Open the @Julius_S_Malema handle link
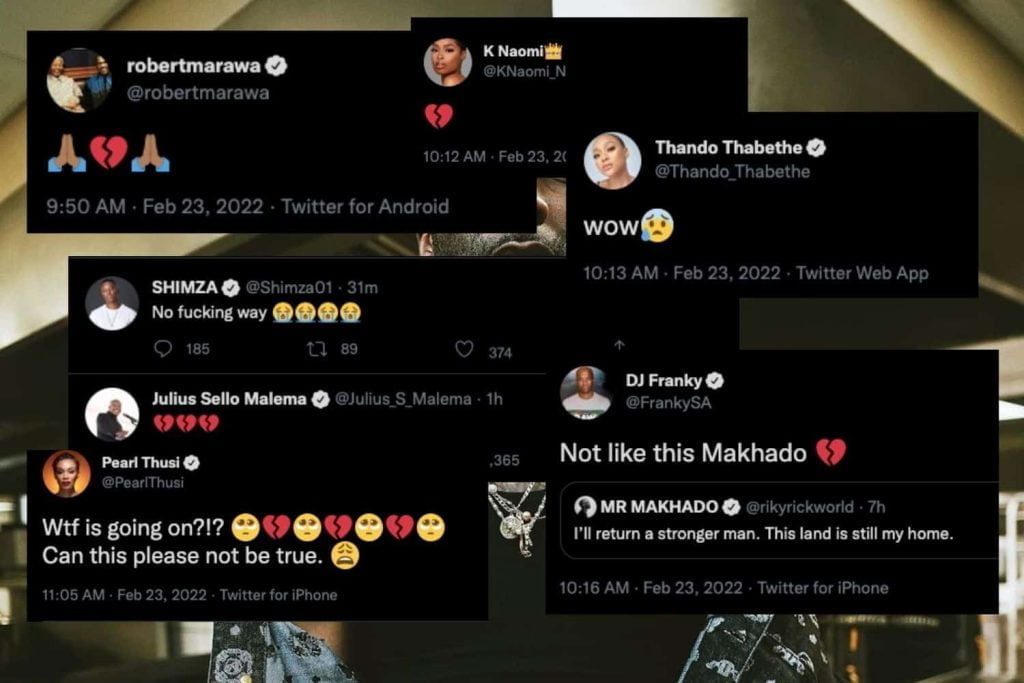 click(403, 399)
